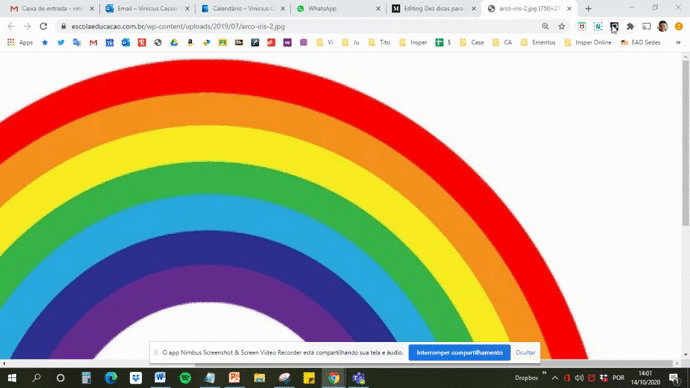Viewport: 690px width, 388px height.
Task: Go back to the previous page
Action: click(11, 26)
